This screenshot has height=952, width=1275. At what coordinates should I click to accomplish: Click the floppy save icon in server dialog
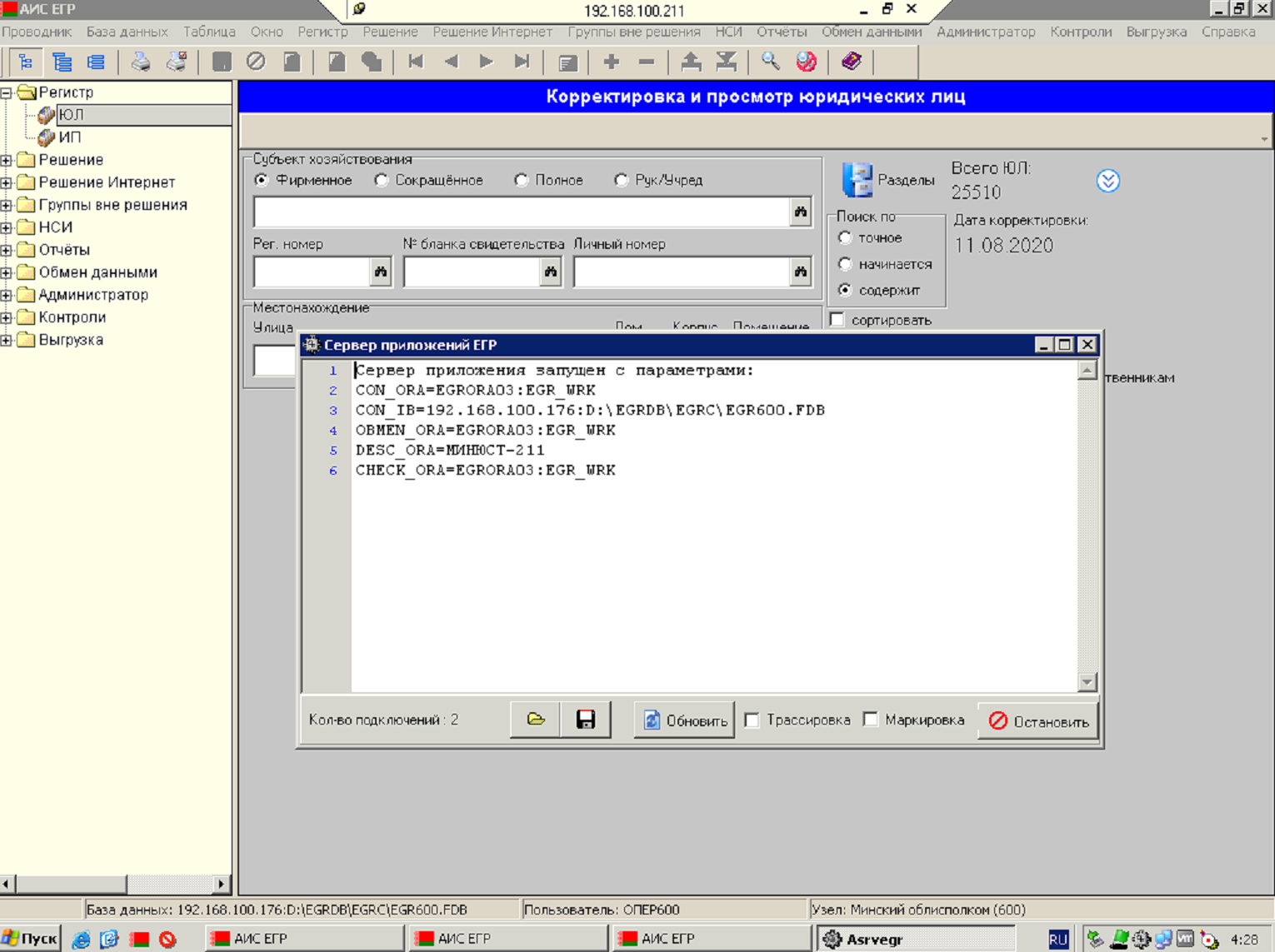(586, 720)
